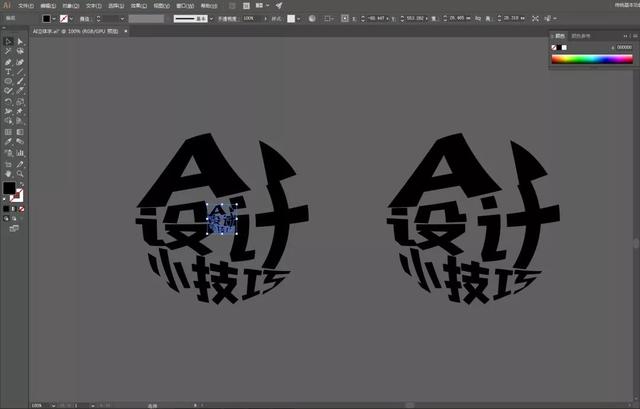Select the Curvature tool
Image resolution: width=640 pixels, height=409 pixels.
pyautogui.click(x=20, y=62)
